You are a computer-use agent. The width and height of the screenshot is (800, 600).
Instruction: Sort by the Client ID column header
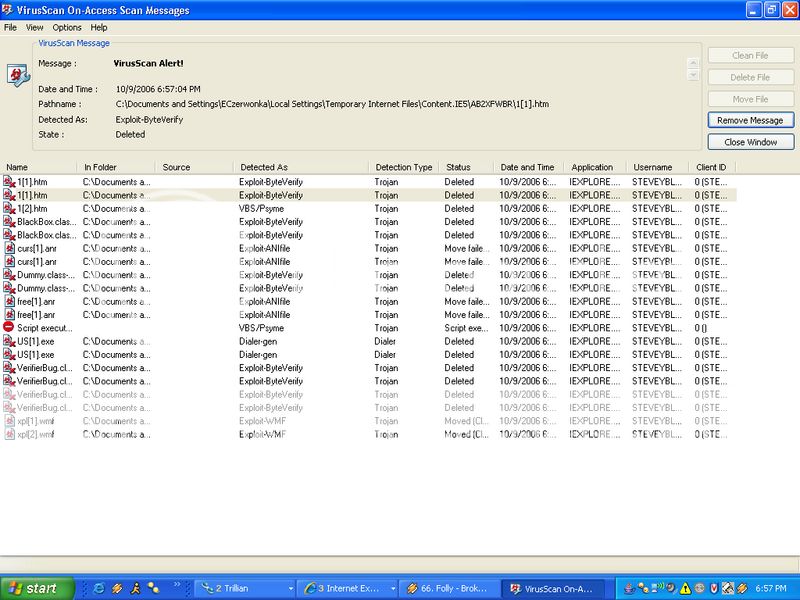[x=712, y=167]
